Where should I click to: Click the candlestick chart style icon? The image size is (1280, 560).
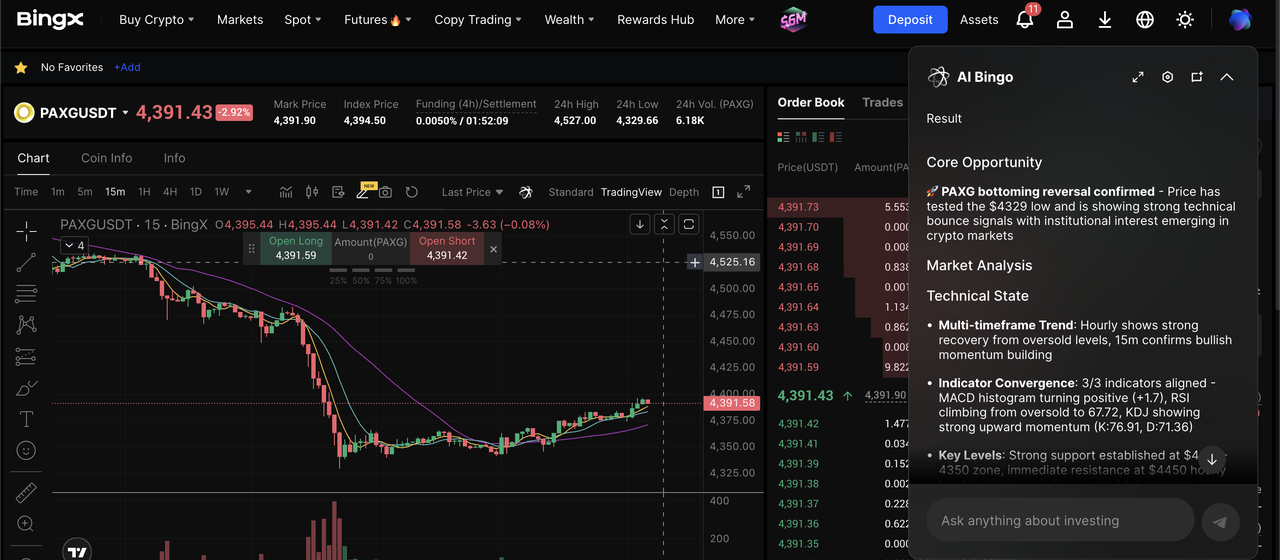point(311,192)
